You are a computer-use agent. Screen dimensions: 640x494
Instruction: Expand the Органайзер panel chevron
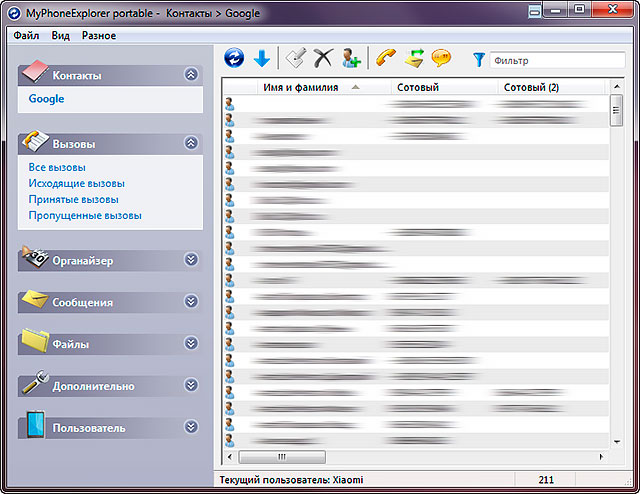pos(191,260)
